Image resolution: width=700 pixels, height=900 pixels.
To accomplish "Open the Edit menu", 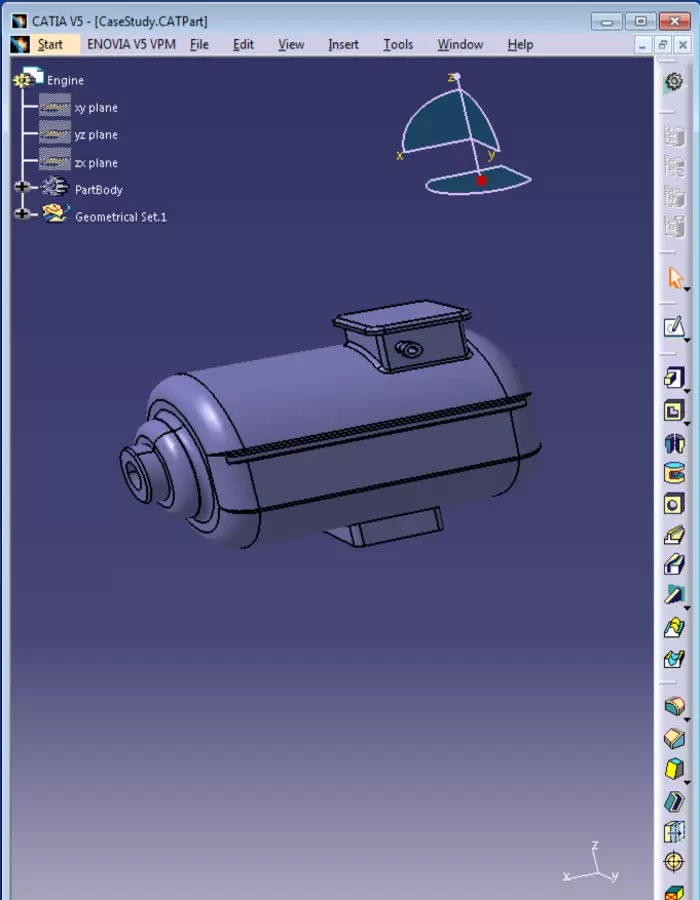I will pyautogui.click(x=243, y=45).
